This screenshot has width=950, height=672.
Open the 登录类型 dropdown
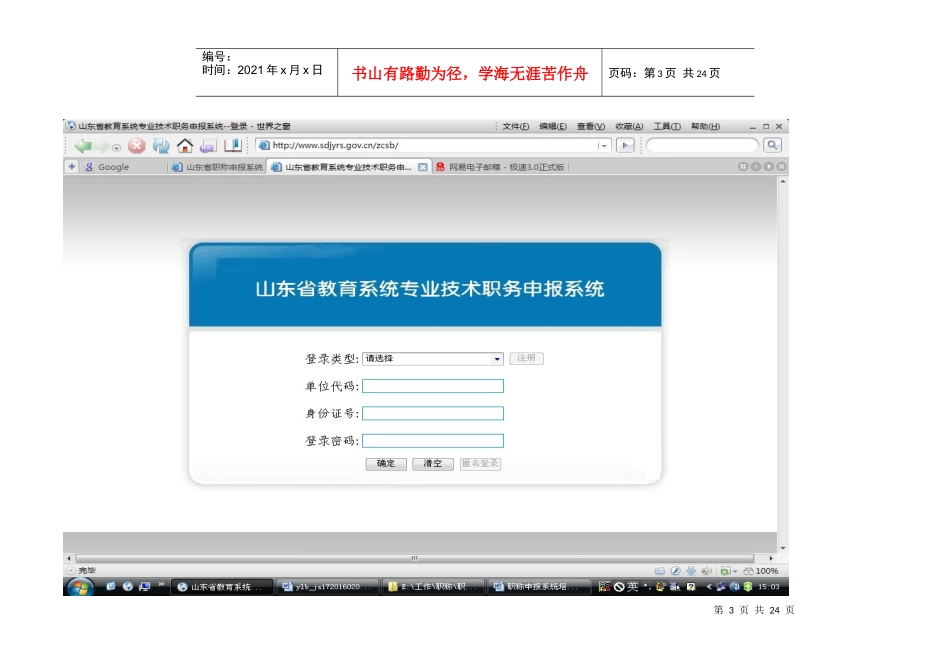pos(433,358)
